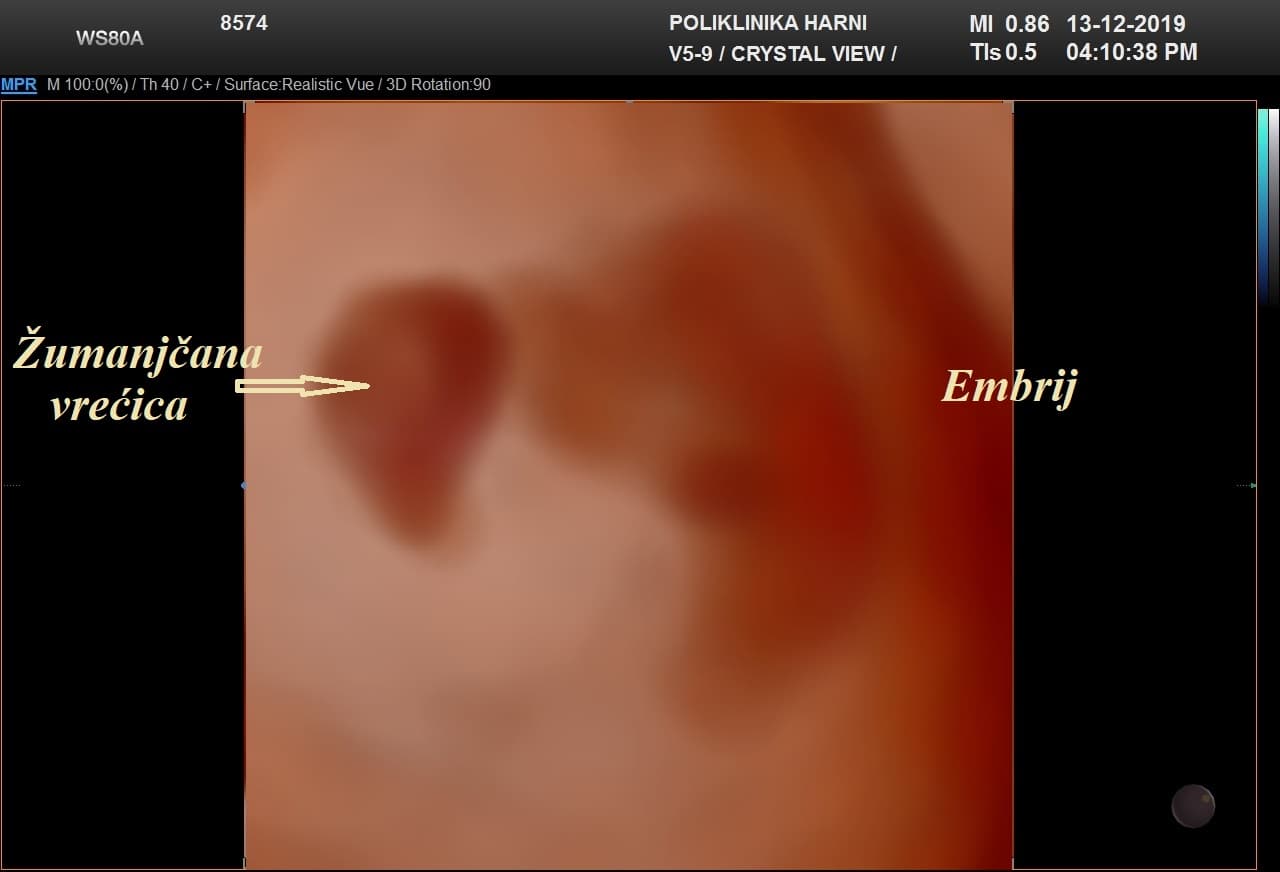Click the blue marker on left ROI edge
This screenshot has width=1280, height=872.
[x=244, y=486]
